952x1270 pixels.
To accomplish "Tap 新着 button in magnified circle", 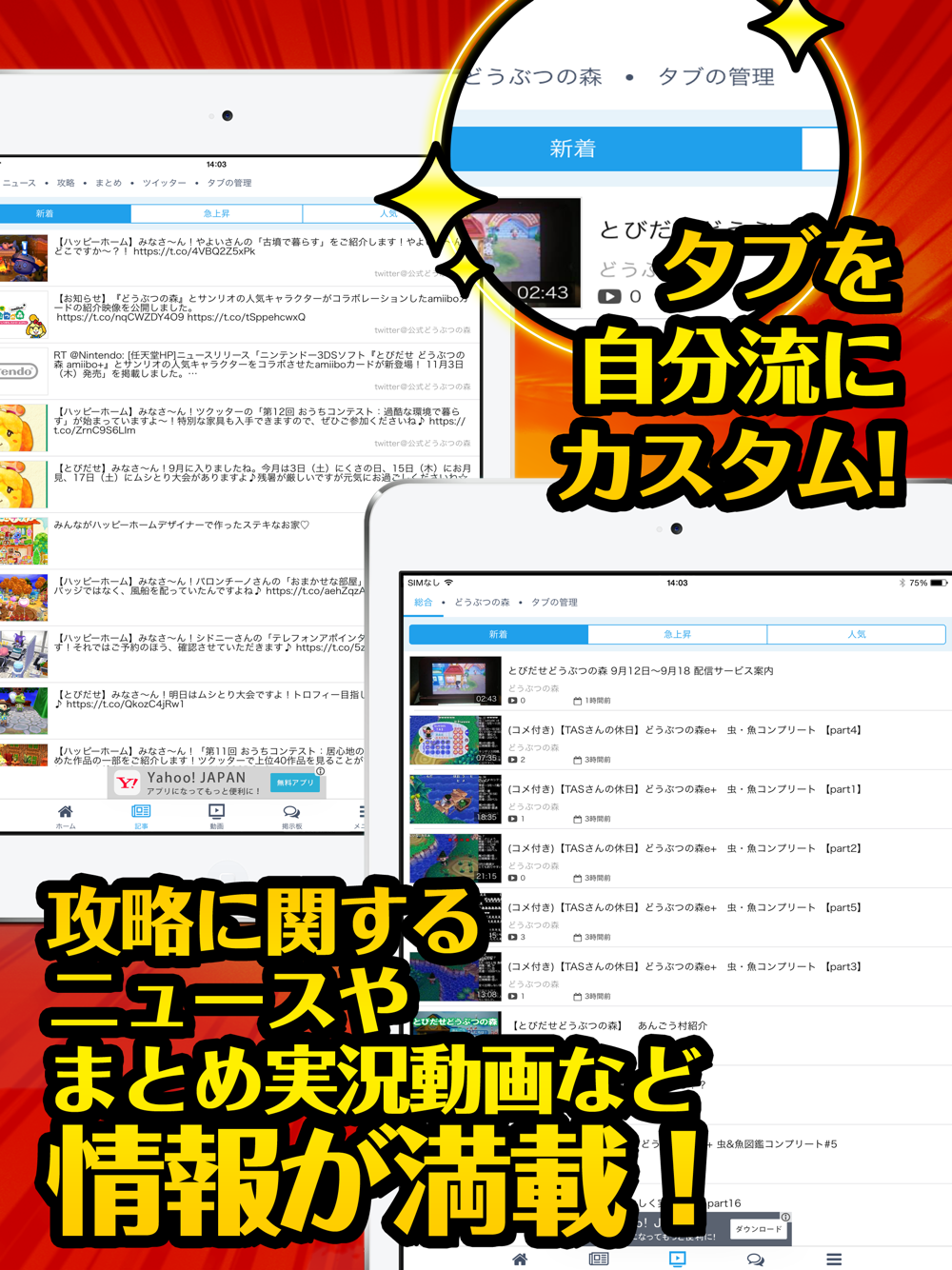I will pos(625,149).
